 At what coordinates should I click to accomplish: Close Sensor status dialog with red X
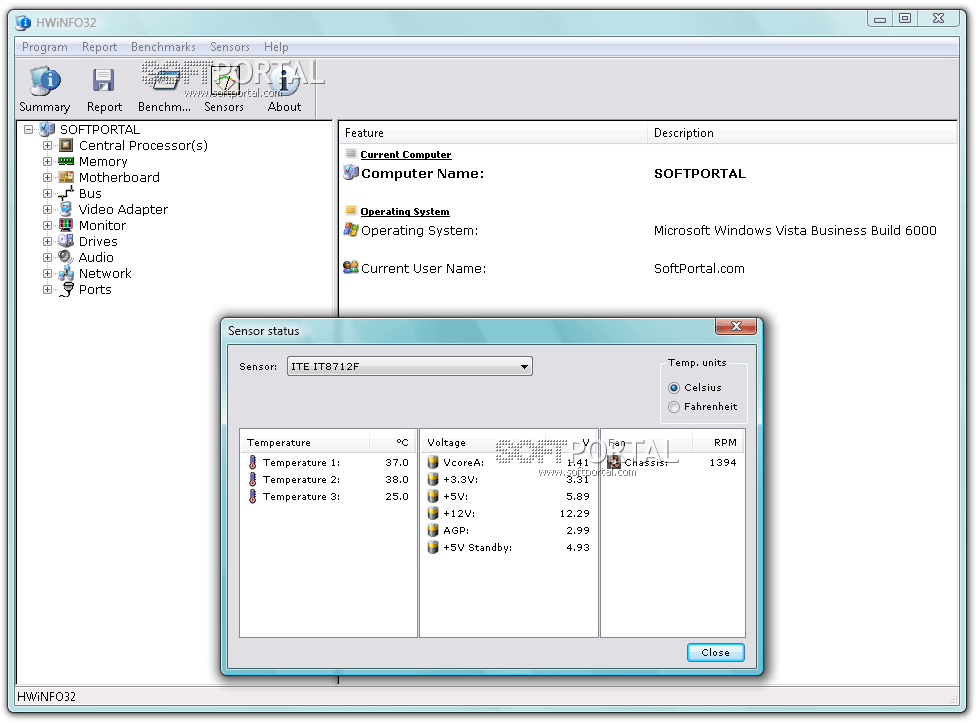click(736, 326)
